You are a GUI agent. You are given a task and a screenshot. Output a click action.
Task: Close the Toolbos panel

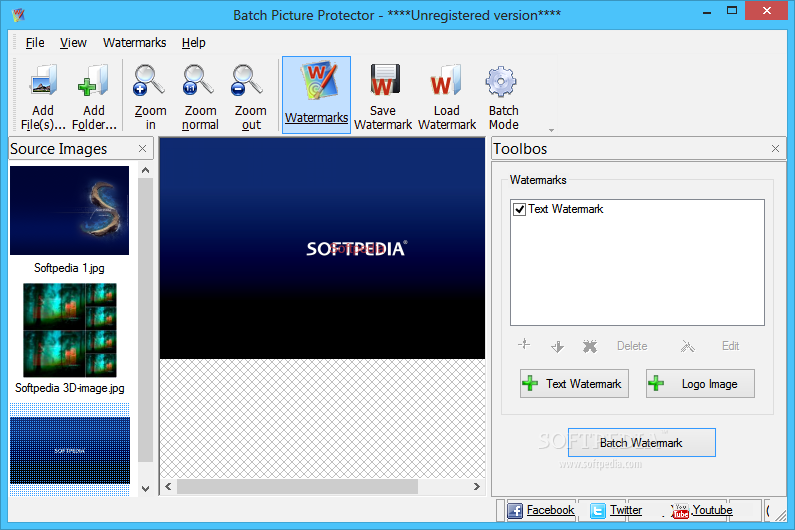pyautogui.click(x=775, y=149)
